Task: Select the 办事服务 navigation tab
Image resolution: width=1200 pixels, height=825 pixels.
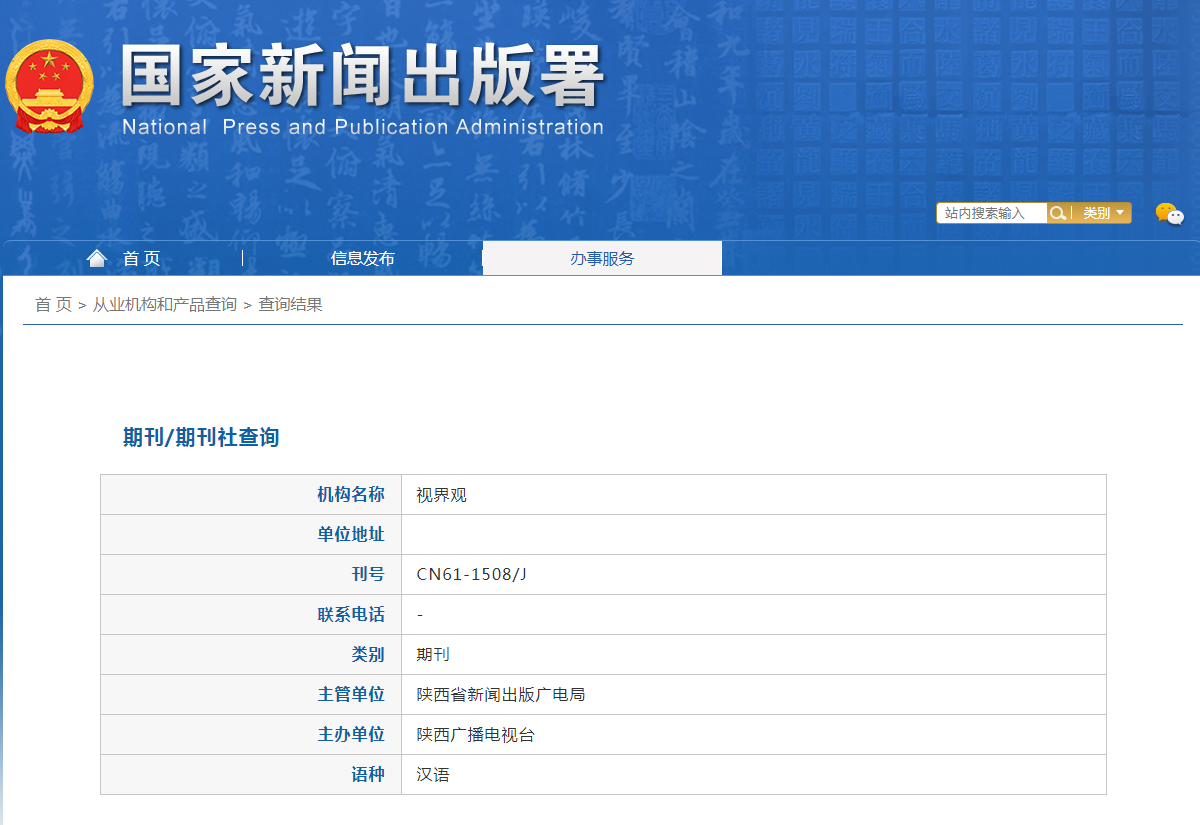Action: tap(602, 259)
